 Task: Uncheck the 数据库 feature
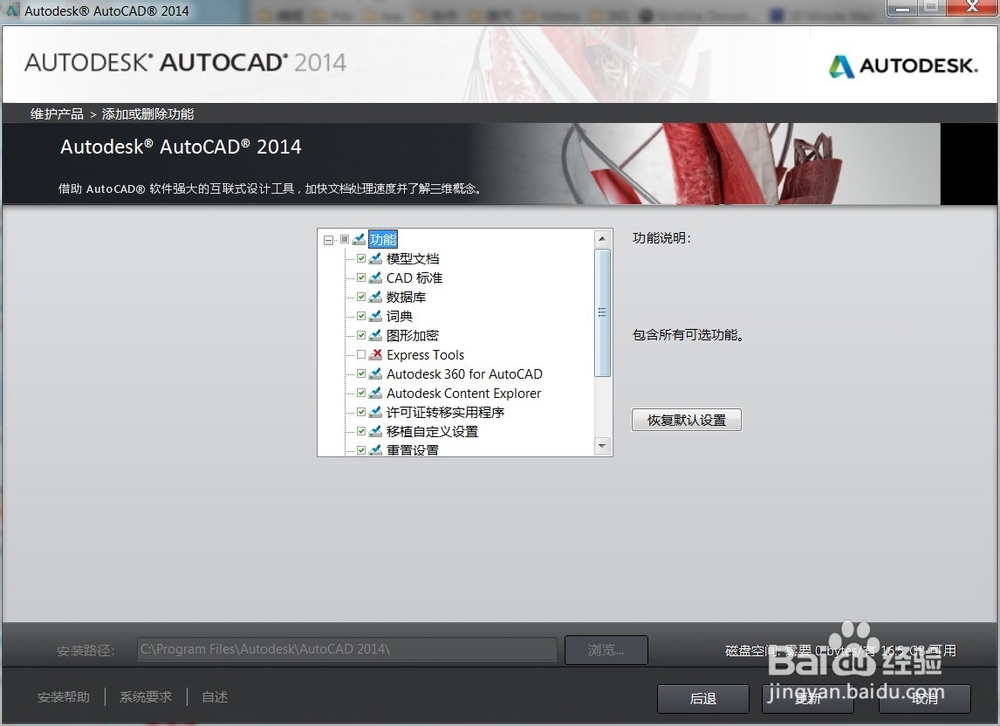361,296
